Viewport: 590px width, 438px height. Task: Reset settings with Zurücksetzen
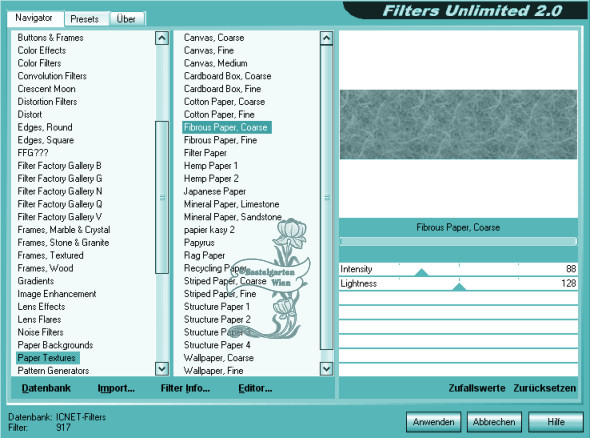coord(544,388)
